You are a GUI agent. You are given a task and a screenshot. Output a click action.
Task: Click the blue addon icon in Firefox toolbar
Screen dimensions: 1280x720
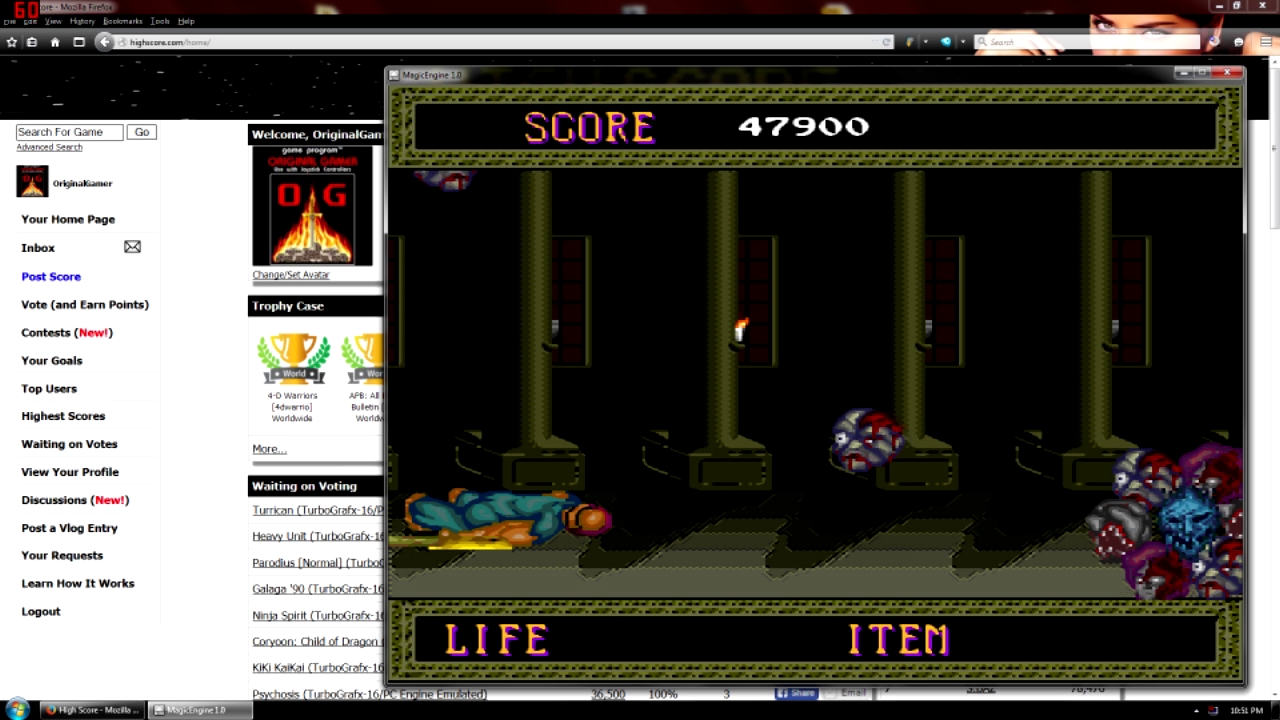(x=945, y=42)
